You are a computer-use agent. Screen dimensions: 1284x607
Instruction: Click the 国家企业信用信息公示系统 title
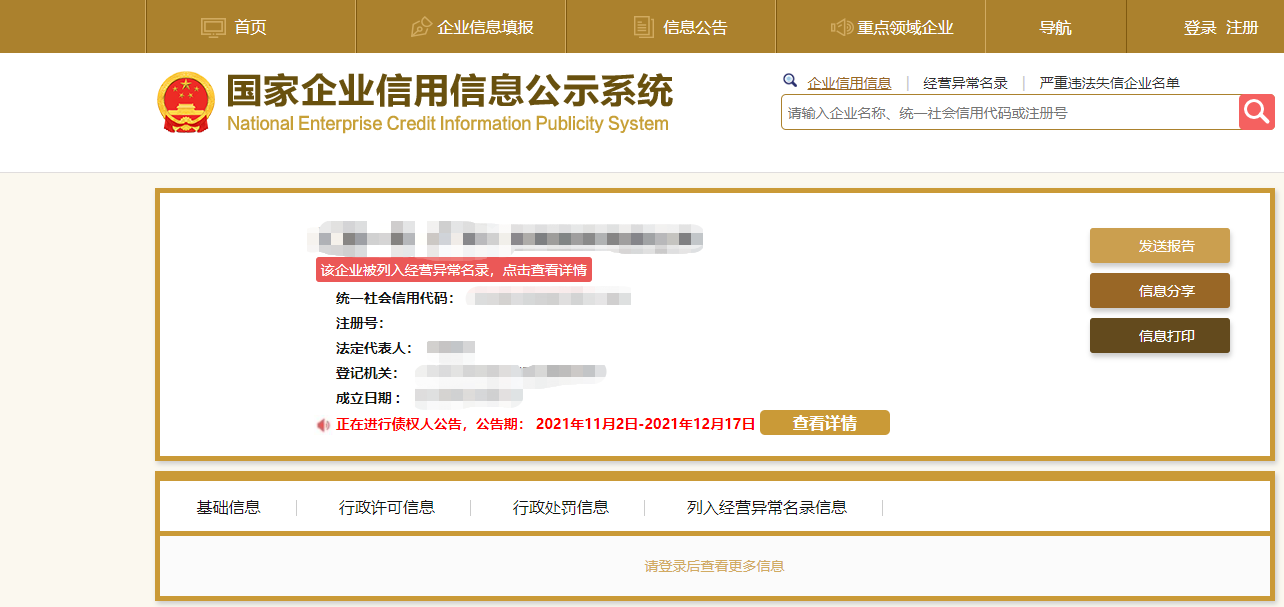coord(449,91)
